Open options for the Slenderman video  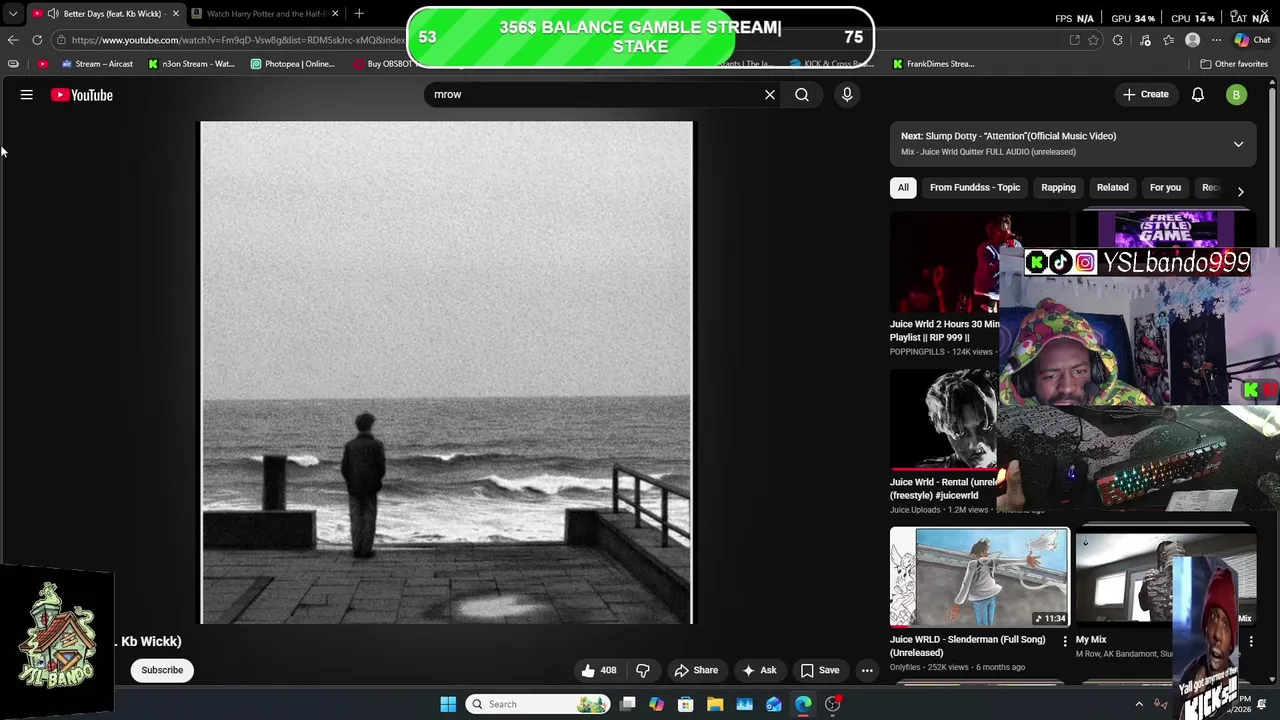pyautogui.click(x=1064, y=641)
